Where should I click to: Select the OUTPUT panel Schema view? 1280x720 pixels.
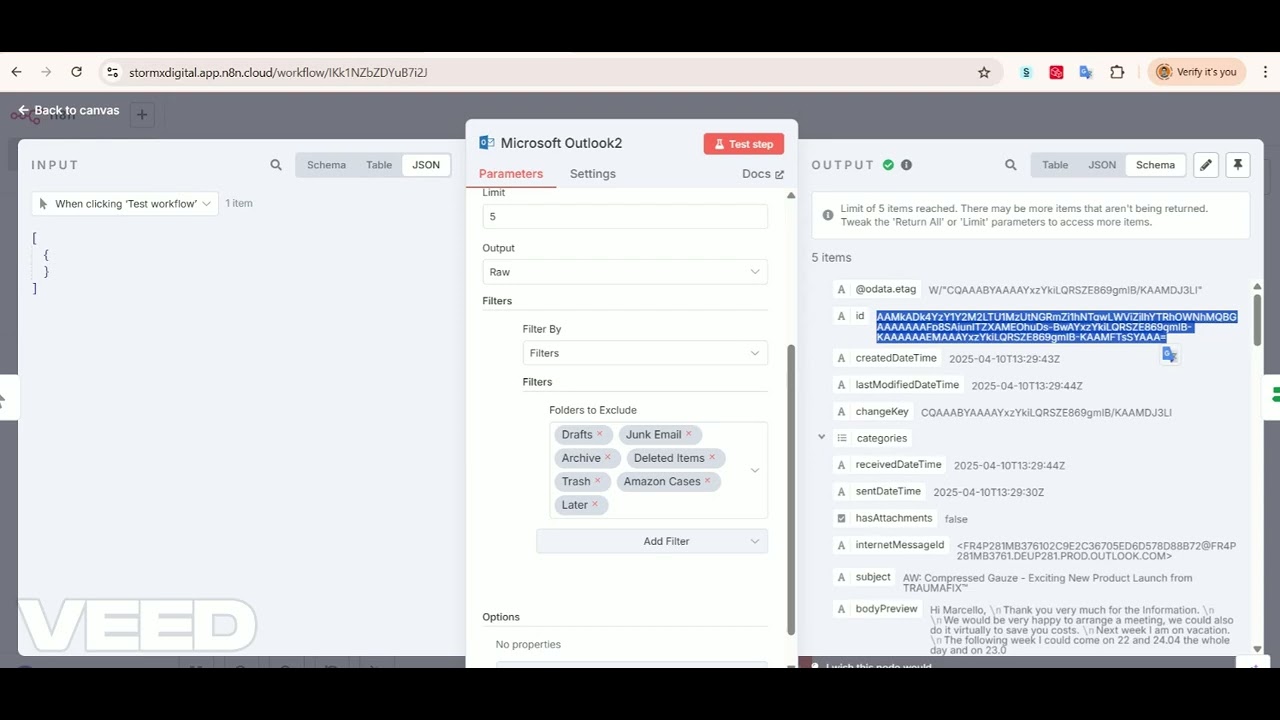pos(1155,165)
